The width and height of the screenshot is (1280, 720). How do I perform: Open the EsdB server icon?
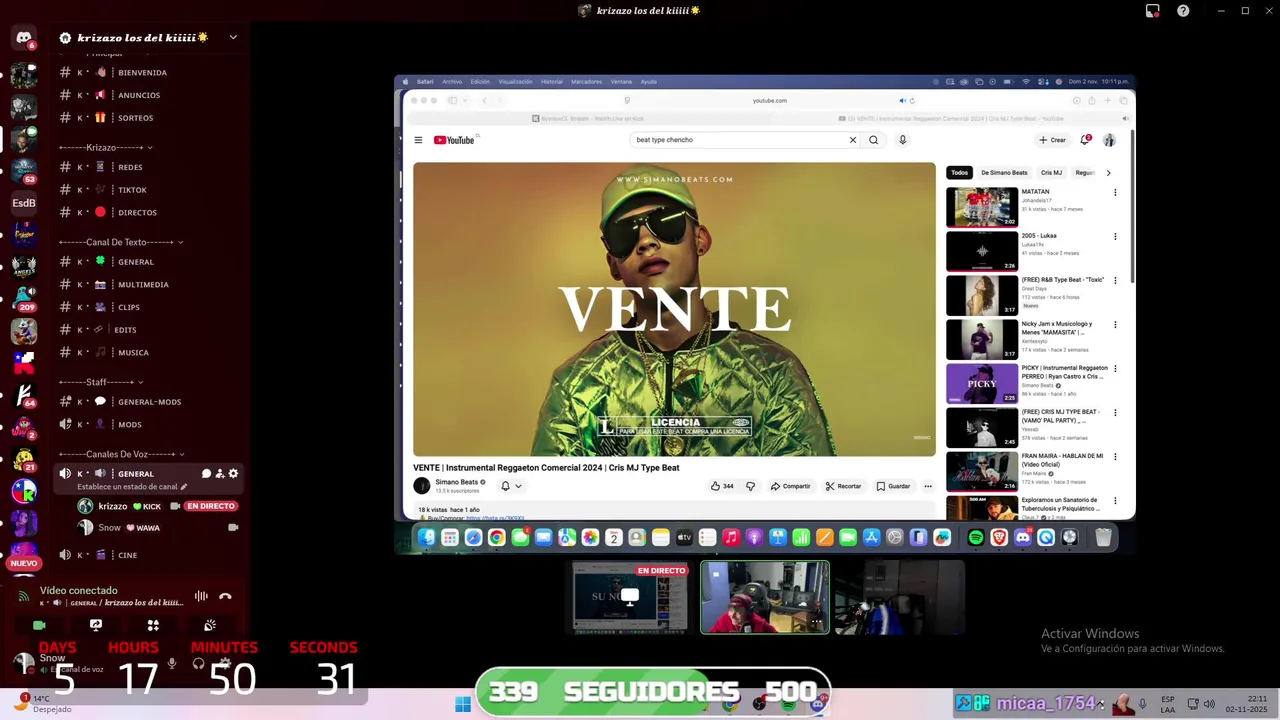pyautogui.click(x=24, y=203)
